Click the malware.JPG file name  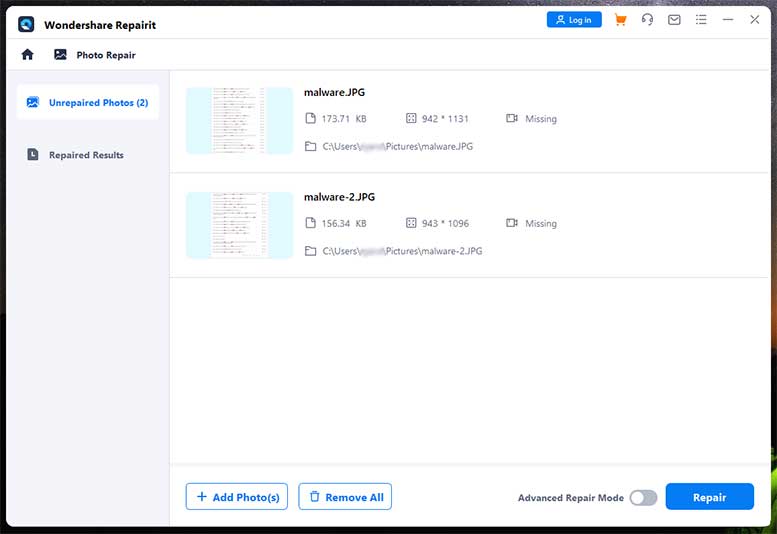point(334,92)
